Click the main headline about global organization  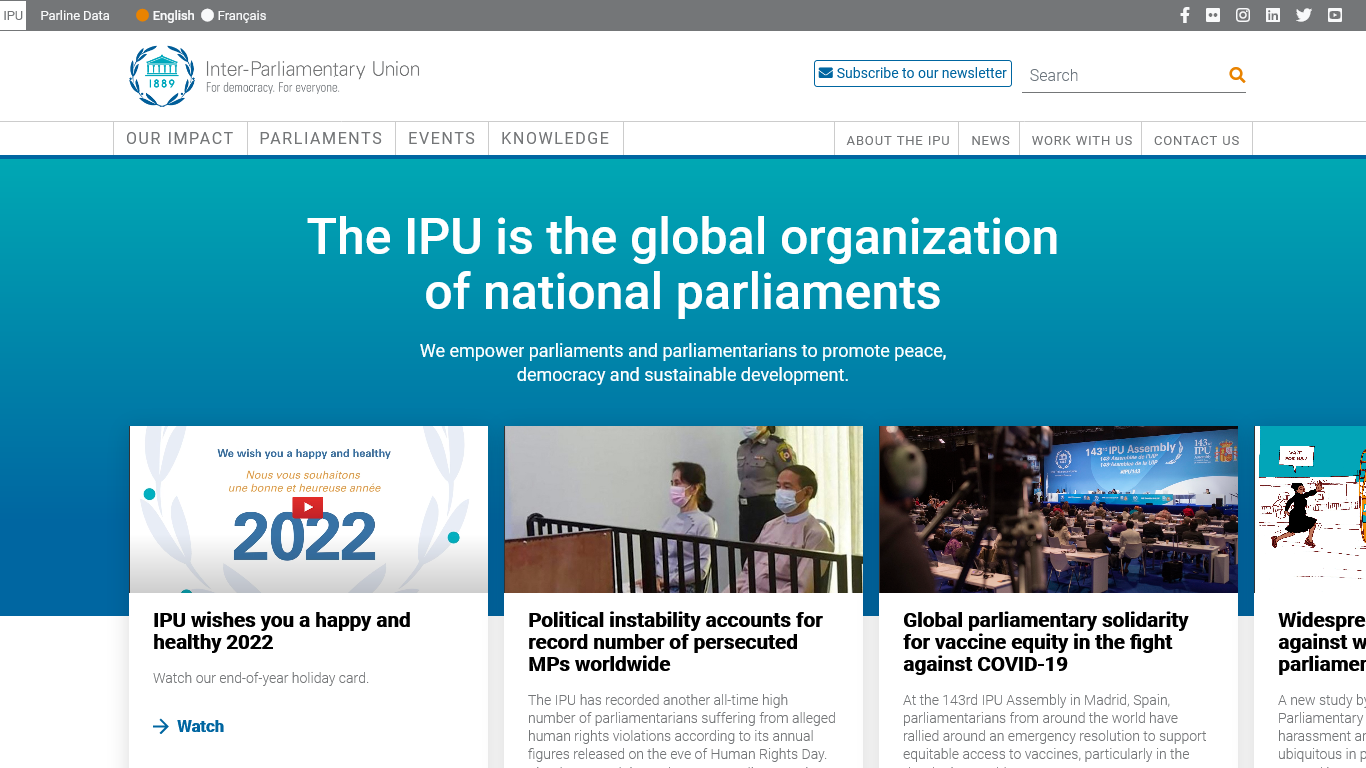click(683, 264)
